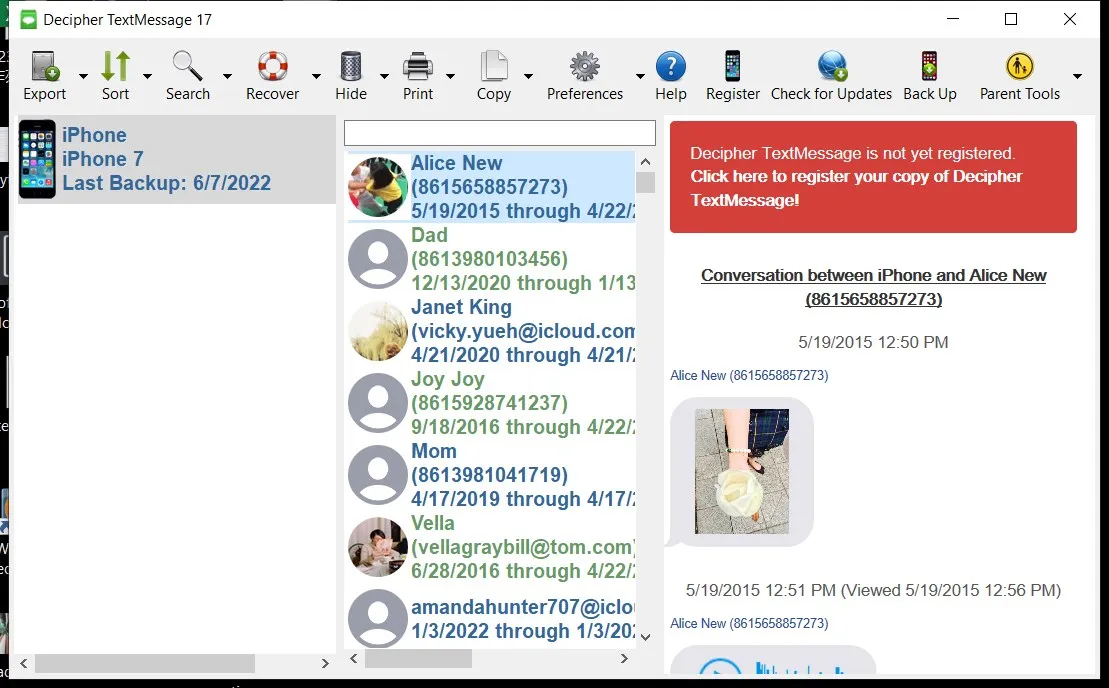Click the Decipher TextMessage app icon in title bar

click(28, 20)
